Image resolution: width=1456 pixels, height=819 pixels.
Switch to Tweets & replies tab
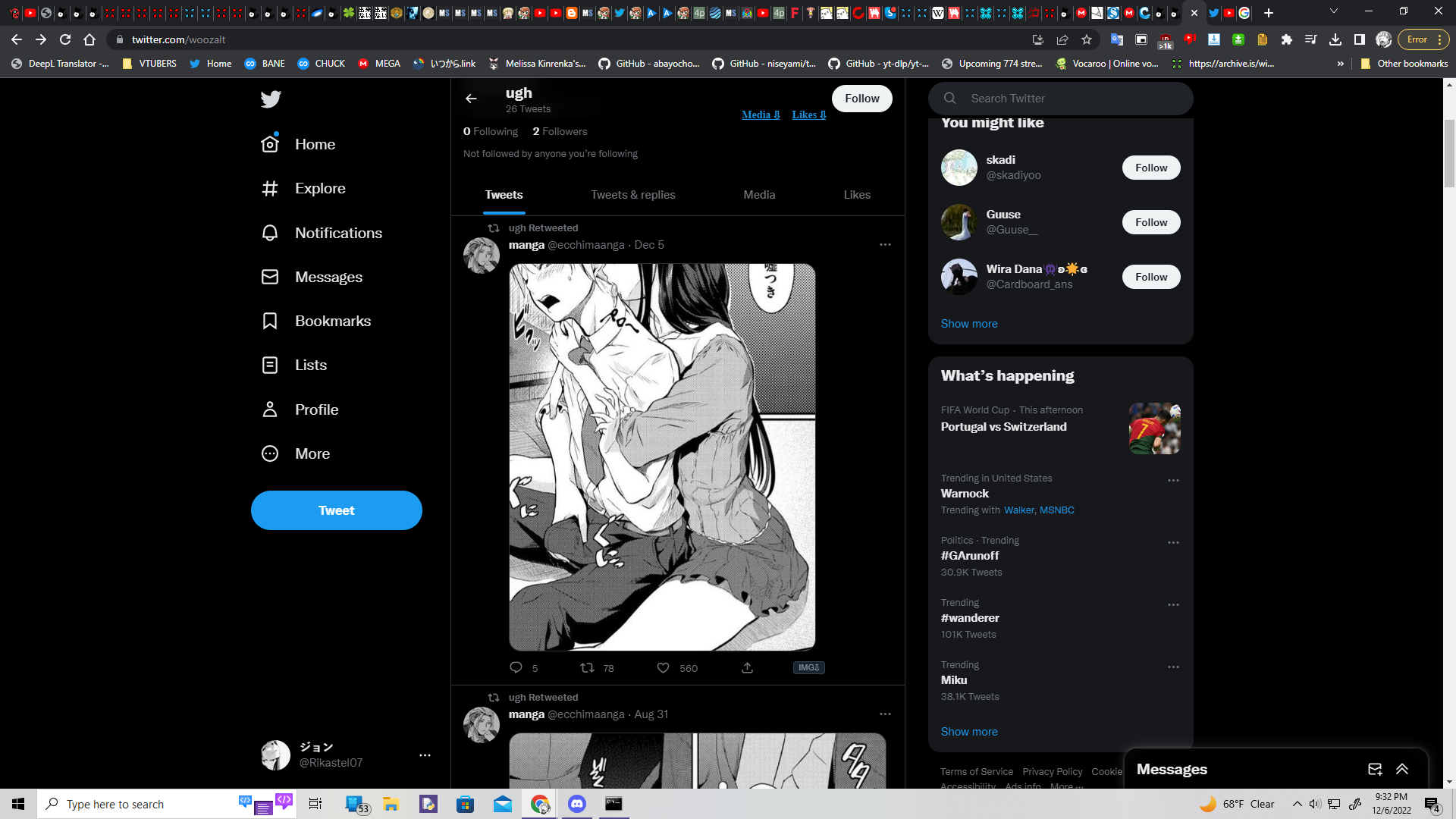point(632,195)
